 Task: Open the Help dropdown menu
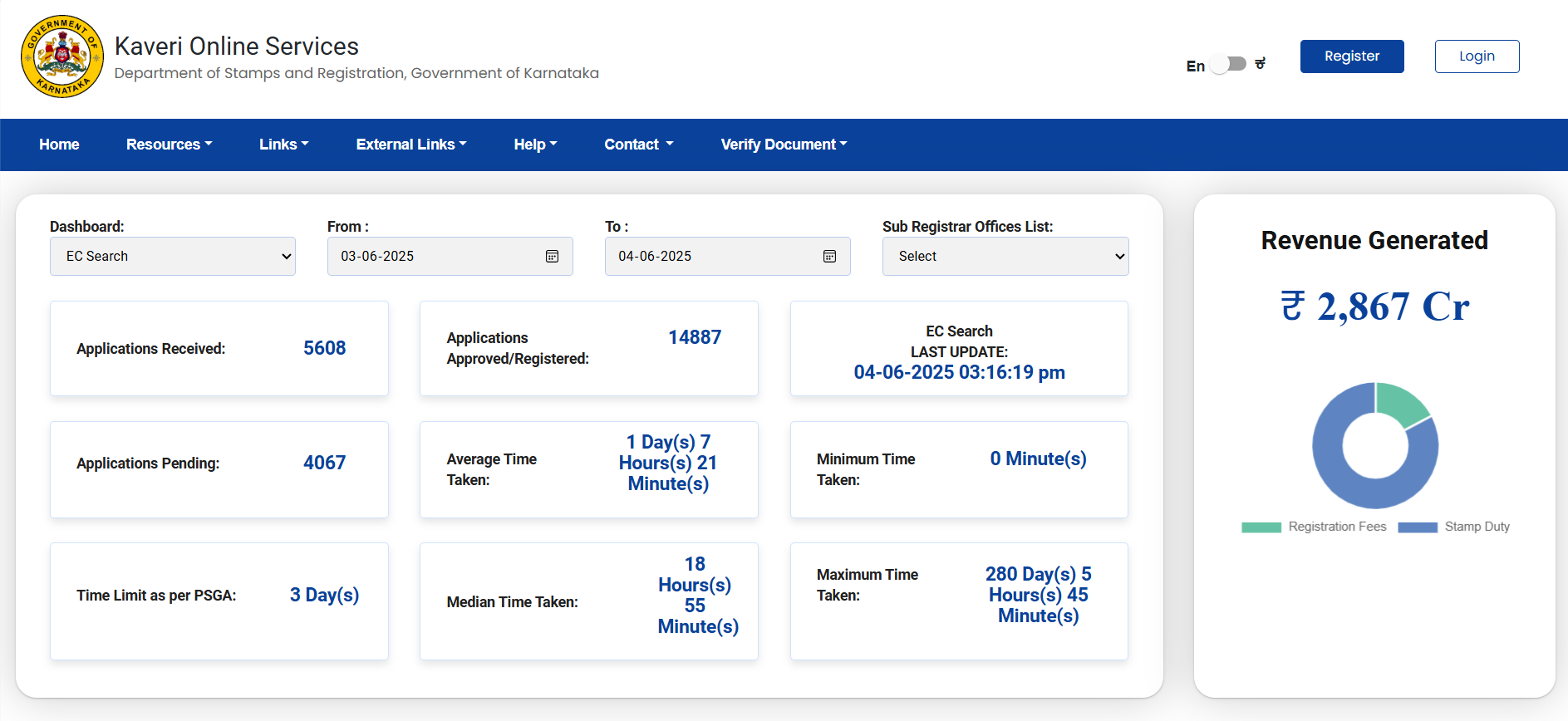pyautogui.click(x=535, y=145)
